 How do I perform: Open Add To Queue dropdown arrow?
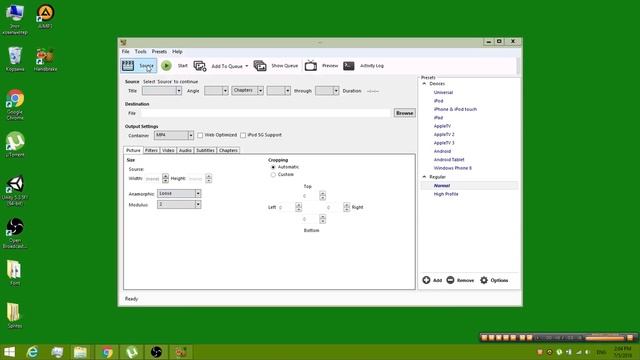[x=247, y=66]
